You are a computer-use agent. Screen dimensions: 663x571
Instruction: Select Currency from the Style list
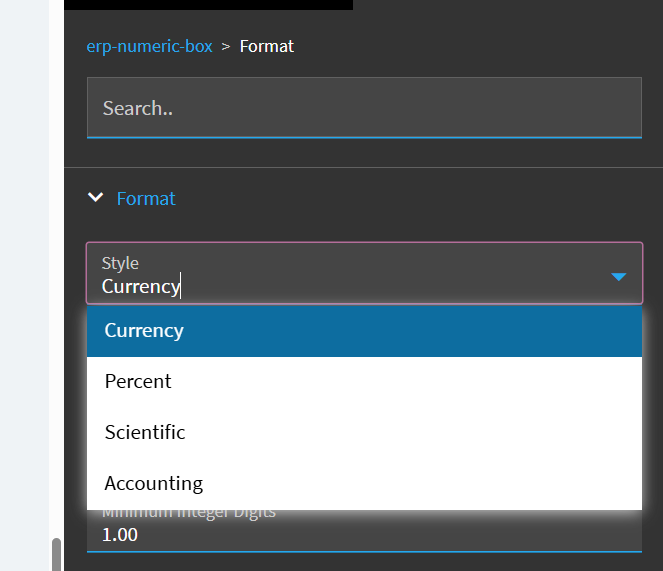point(144,331)
